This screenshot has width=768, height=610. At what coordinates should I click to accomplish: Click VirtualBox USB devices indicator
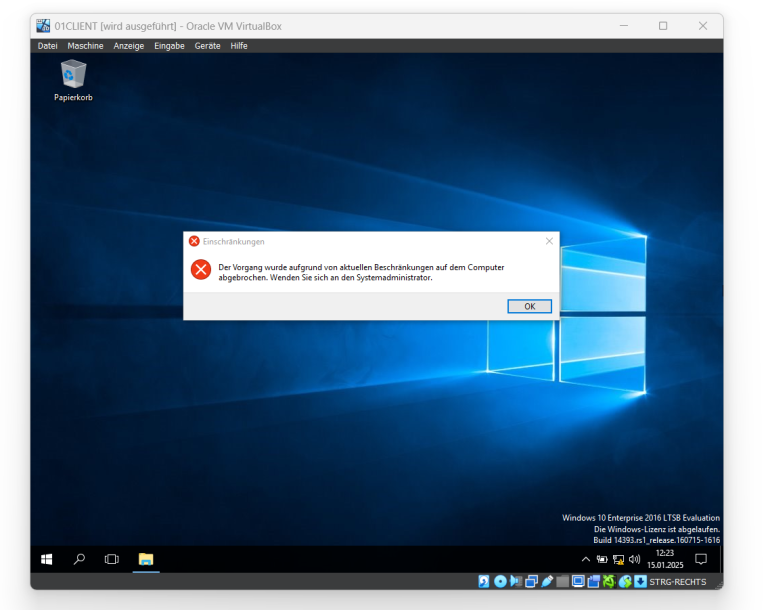tap(547, 582)
